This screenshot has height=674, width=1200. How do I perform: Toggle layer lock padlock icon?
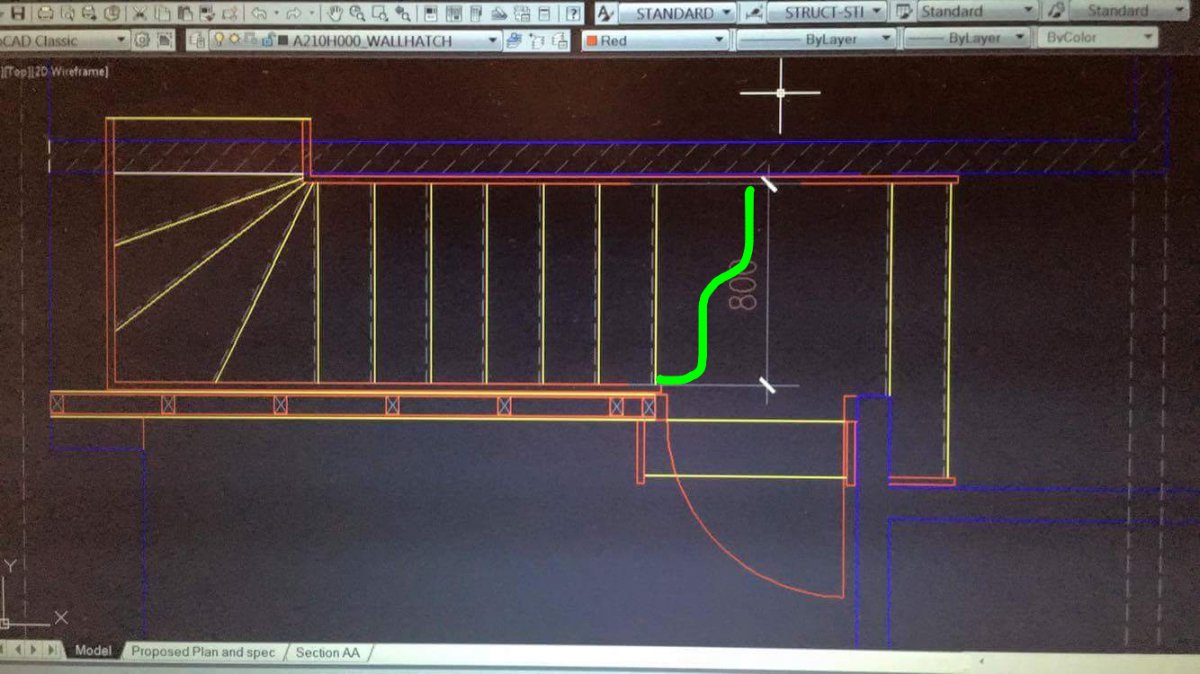[263, 41]
